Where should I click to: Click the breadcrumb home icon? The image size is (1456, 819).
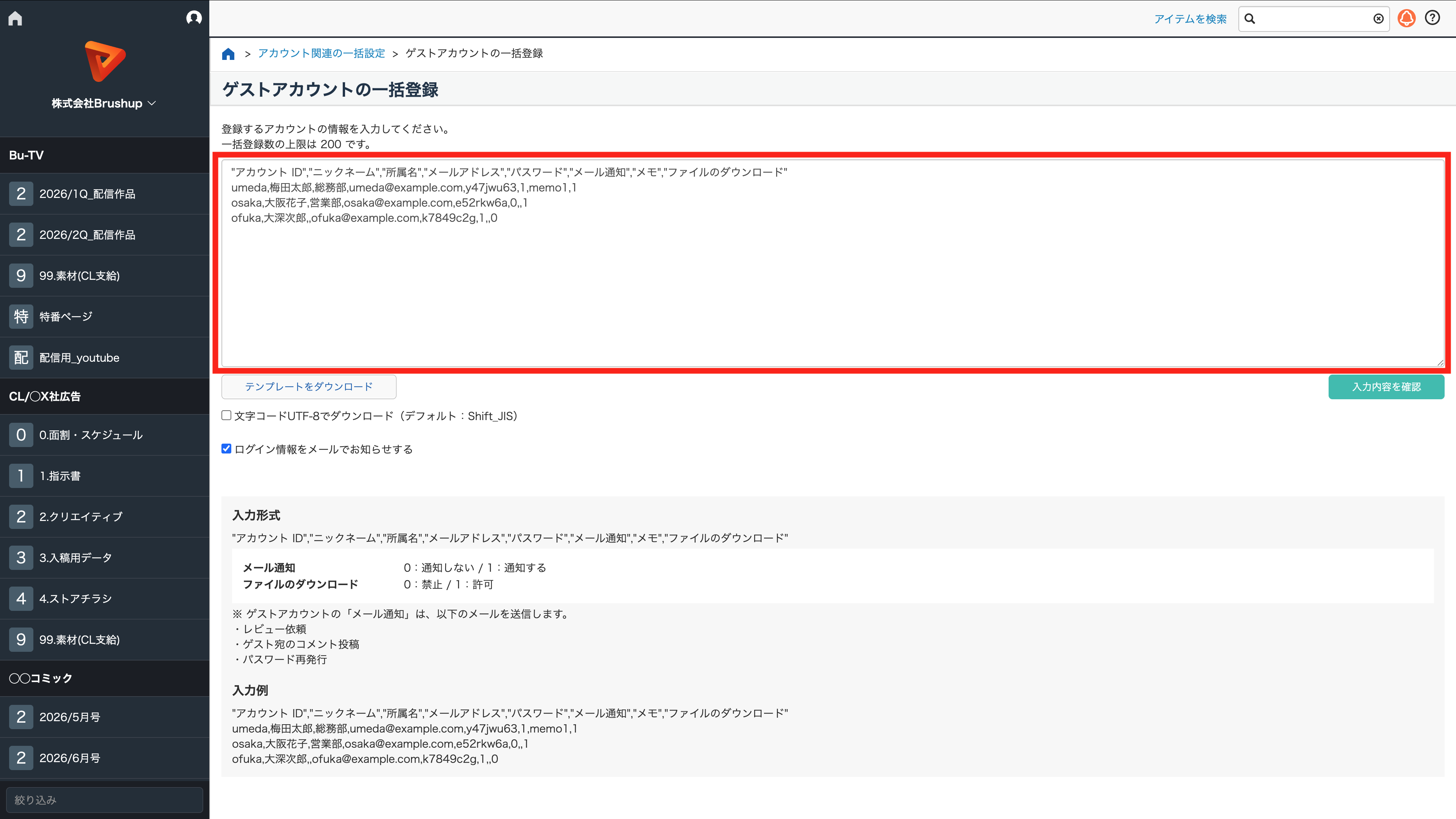click(x=228, y=54)
